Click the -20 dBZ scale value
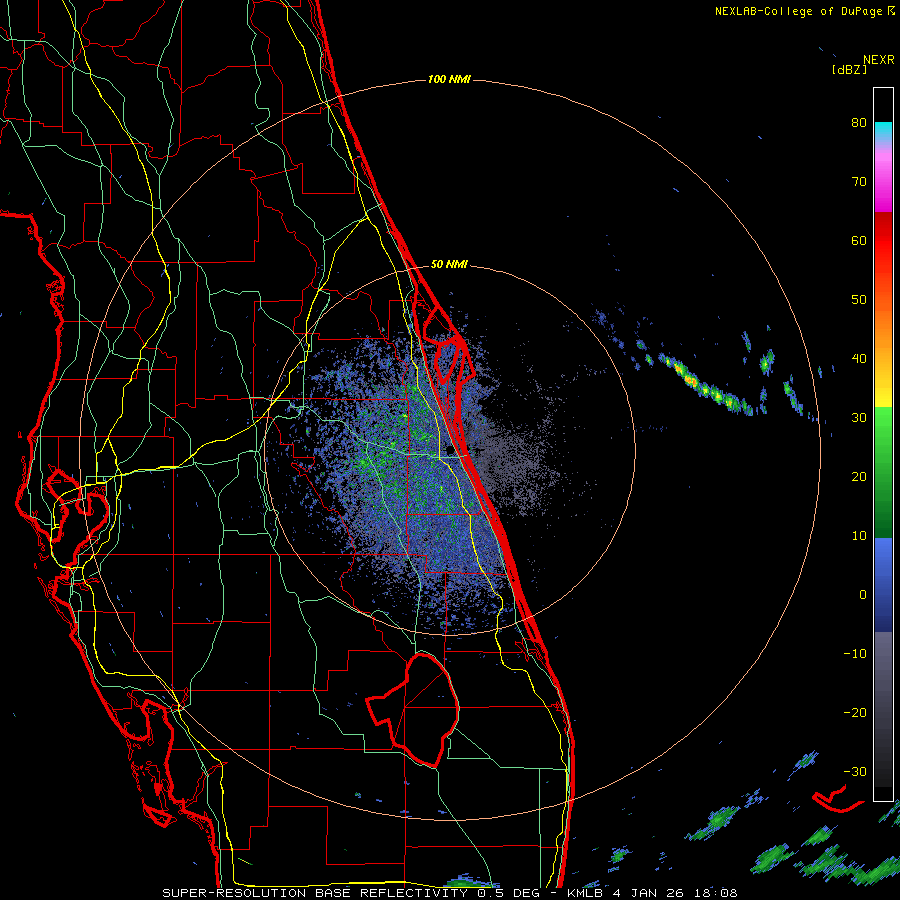 (855, 712)
